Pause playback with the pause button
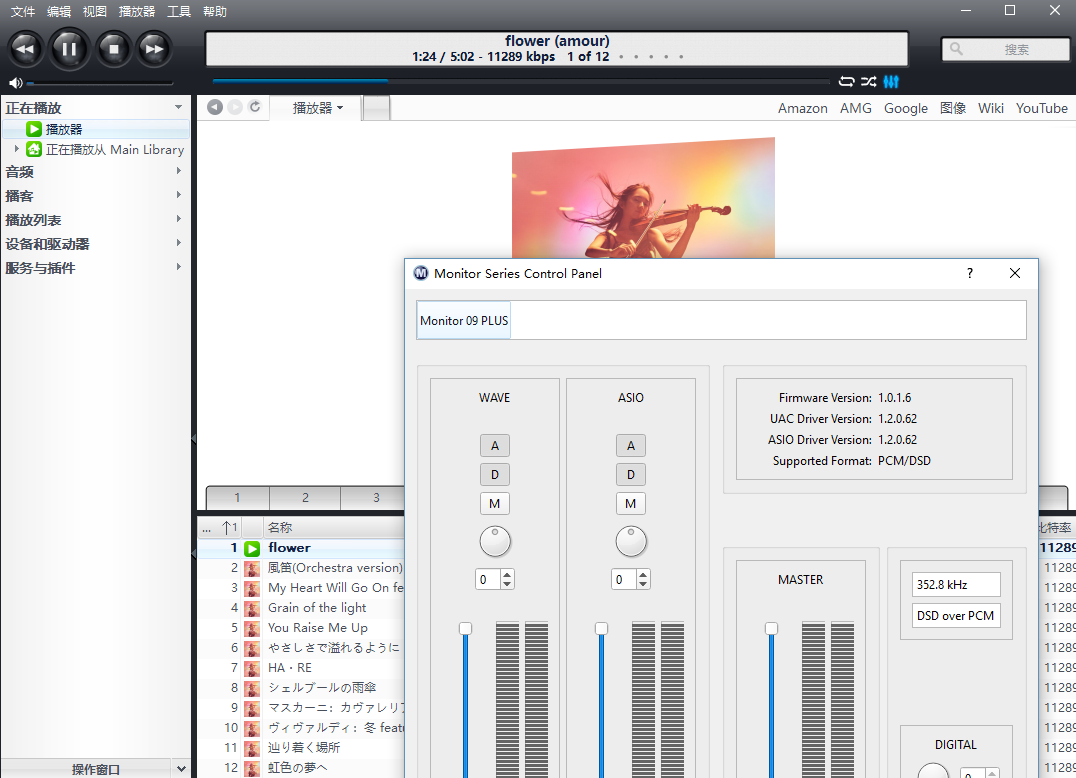The width and height of the screenshot is (1076, 778). click(x=69, y=47)
